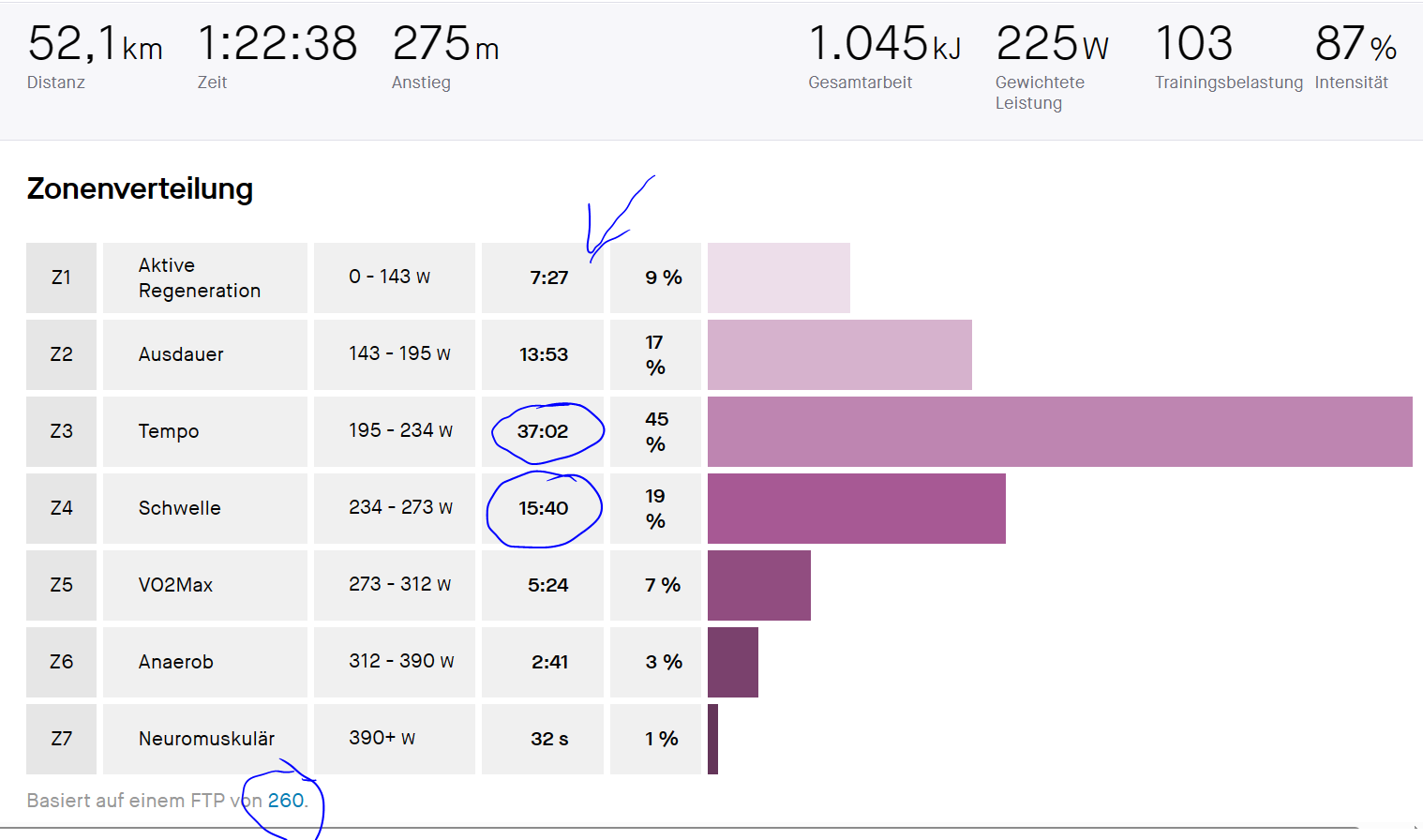Click the Zonenverteilung heading
This screenshot has height=840, width=1423.
point(140,188)
